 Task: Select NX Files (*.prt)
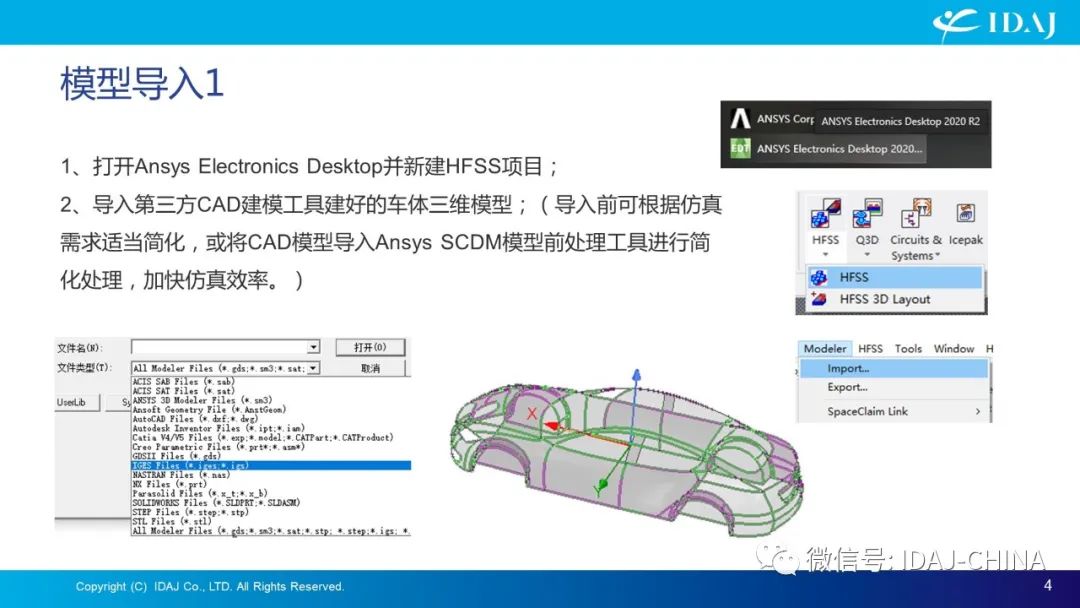tap(271, 484)
